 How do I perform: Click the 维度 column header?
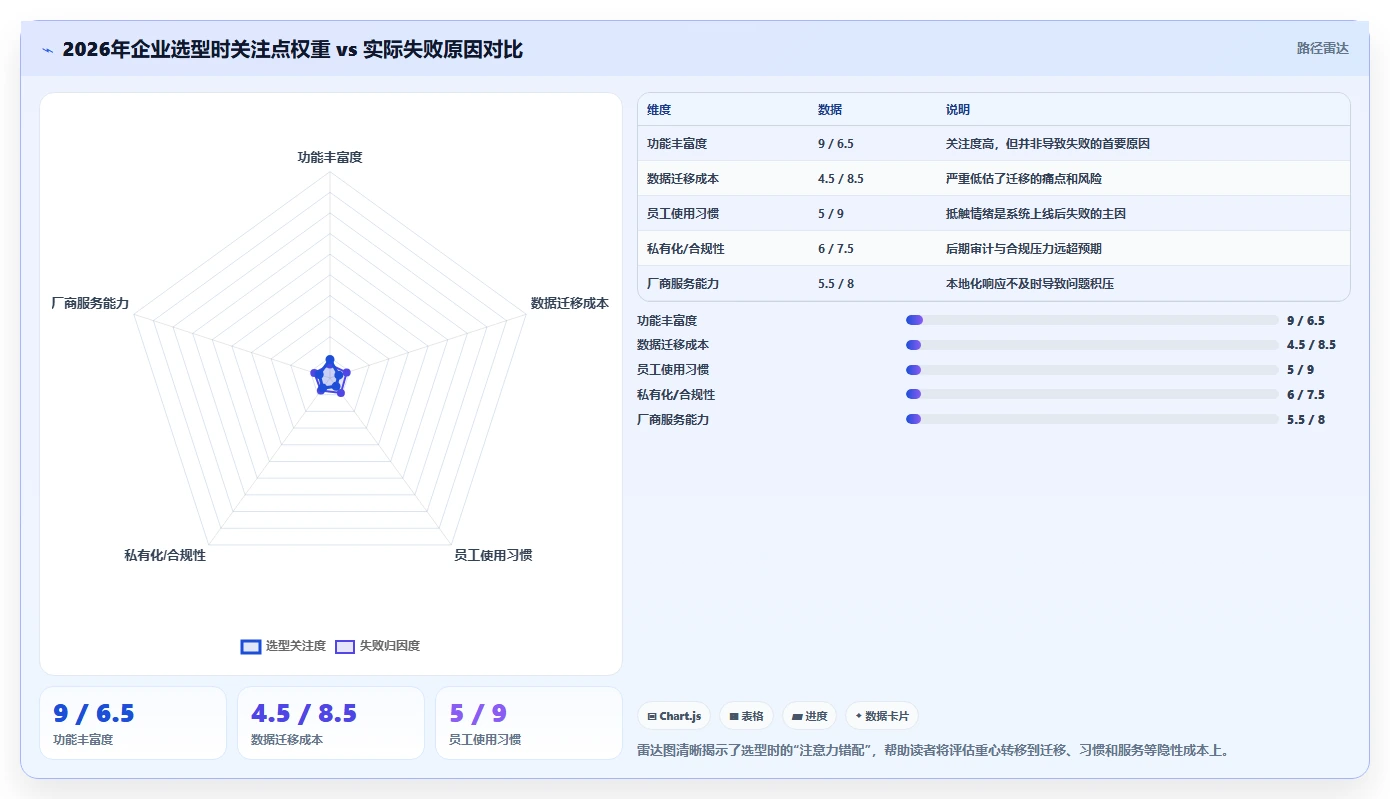click(x=659, y=110)
